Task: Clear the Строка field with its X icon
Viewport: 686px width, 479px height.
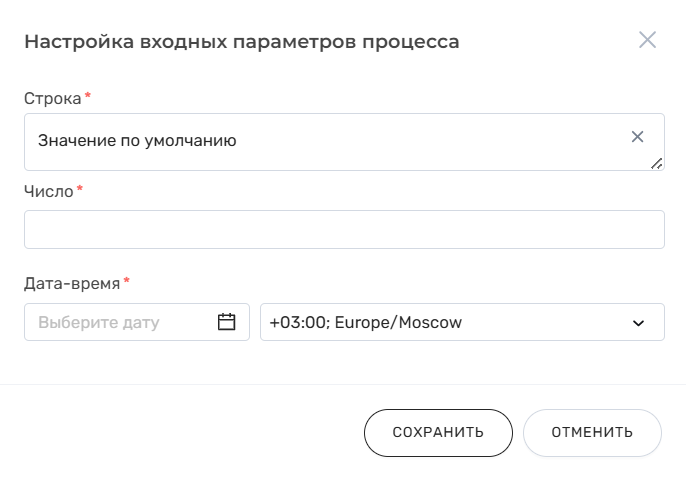Action: (637, 137)
